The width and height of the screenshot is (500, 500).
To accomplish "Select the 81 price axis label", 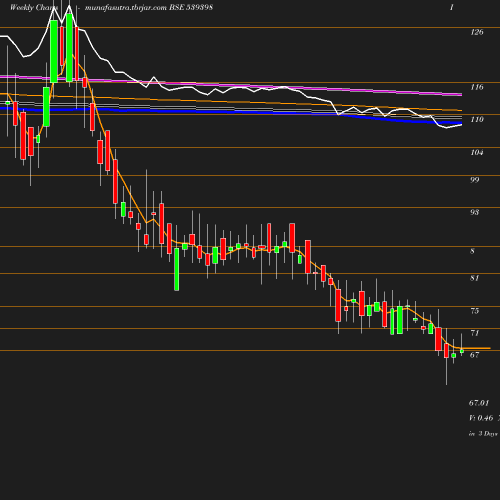I will point(475,278).
